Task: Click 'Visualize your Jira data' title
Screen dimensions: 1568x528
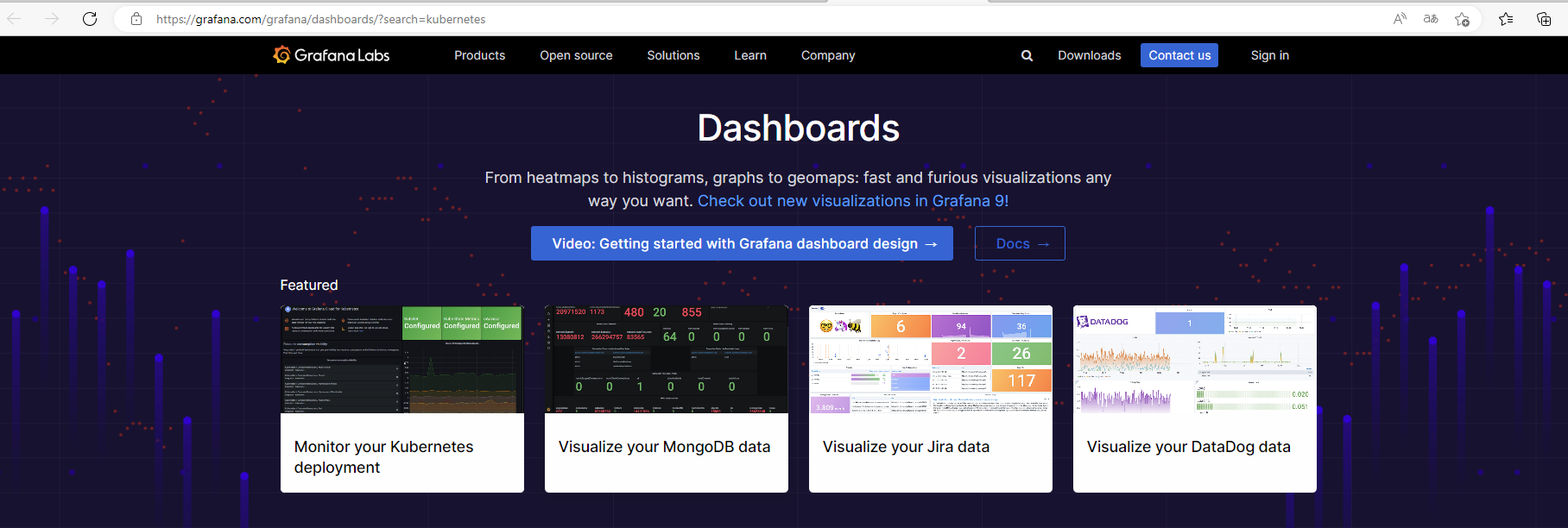Action: tap(906, 447)
